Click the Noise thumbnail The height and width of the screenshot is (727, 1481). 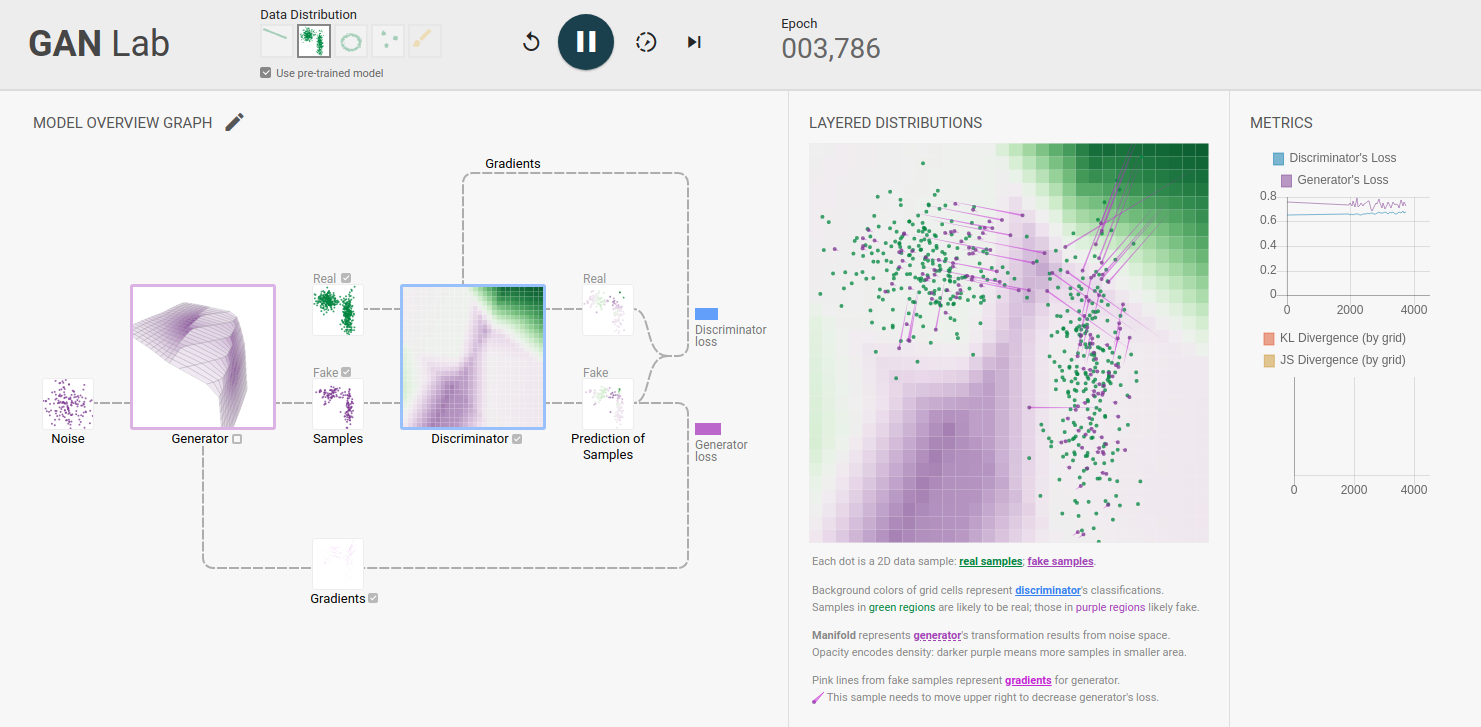click(68, 404)
